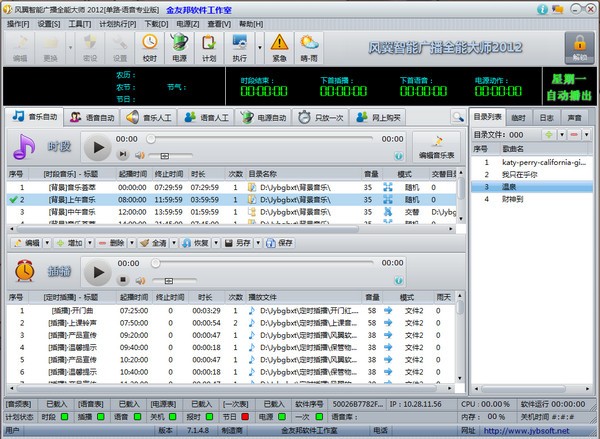Click the 增加 add button

coord(70,243)
